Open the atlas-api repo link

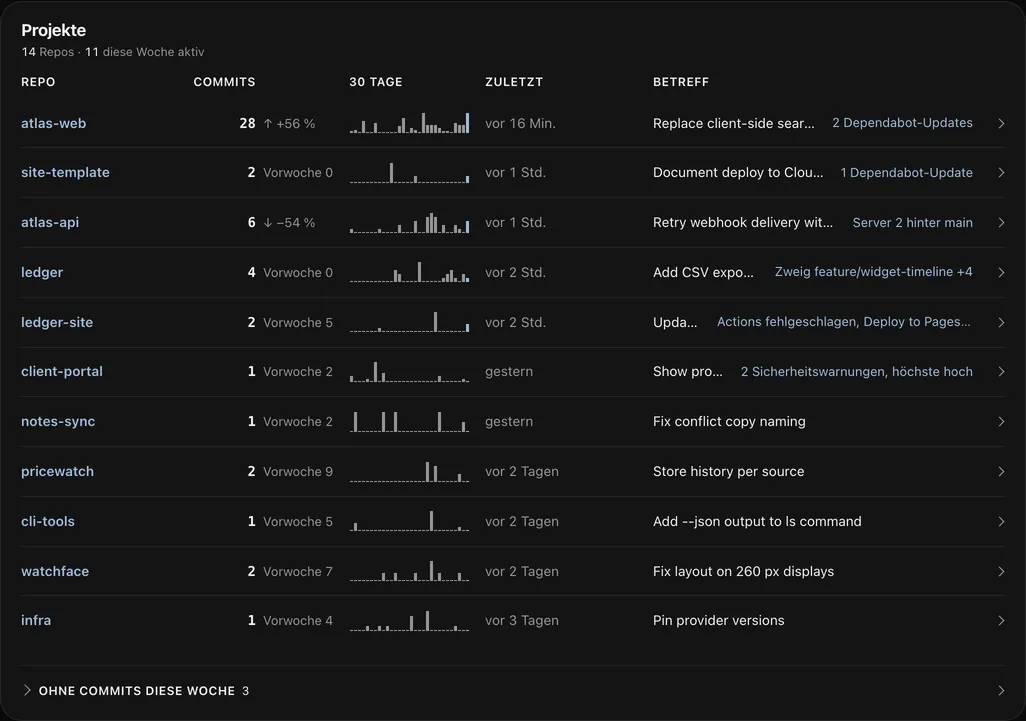pyautogui.click(x=50, y=222)
